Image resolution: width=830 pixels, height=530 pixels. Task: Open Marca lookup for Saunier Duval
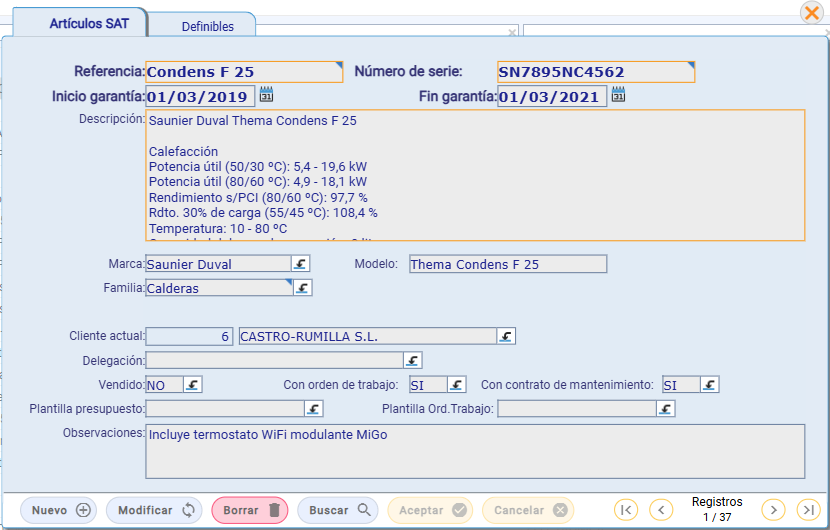click(300, 264)
